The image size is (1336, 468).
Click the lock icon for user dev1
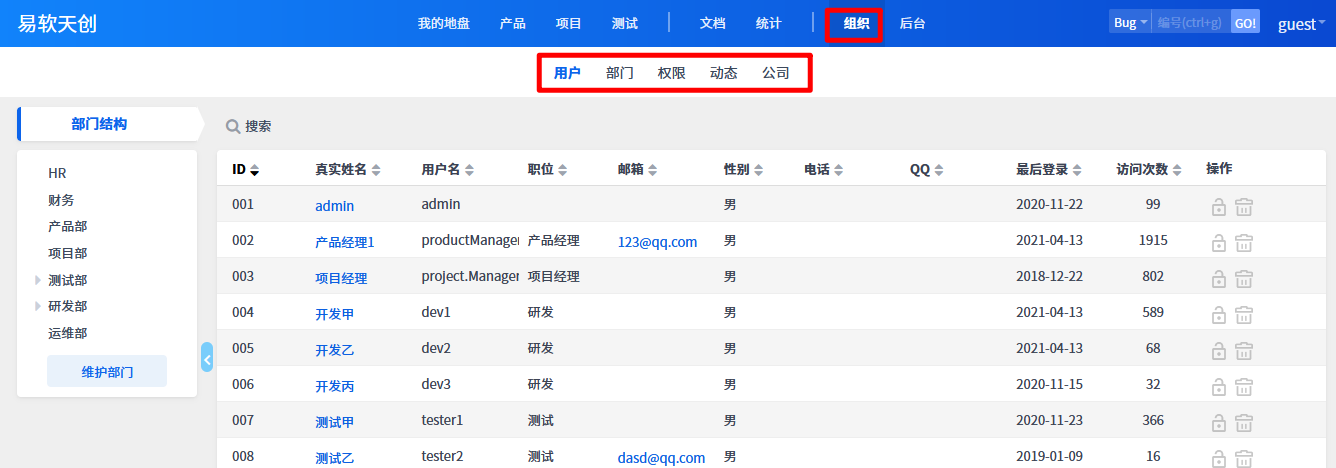coord(1218,315)
